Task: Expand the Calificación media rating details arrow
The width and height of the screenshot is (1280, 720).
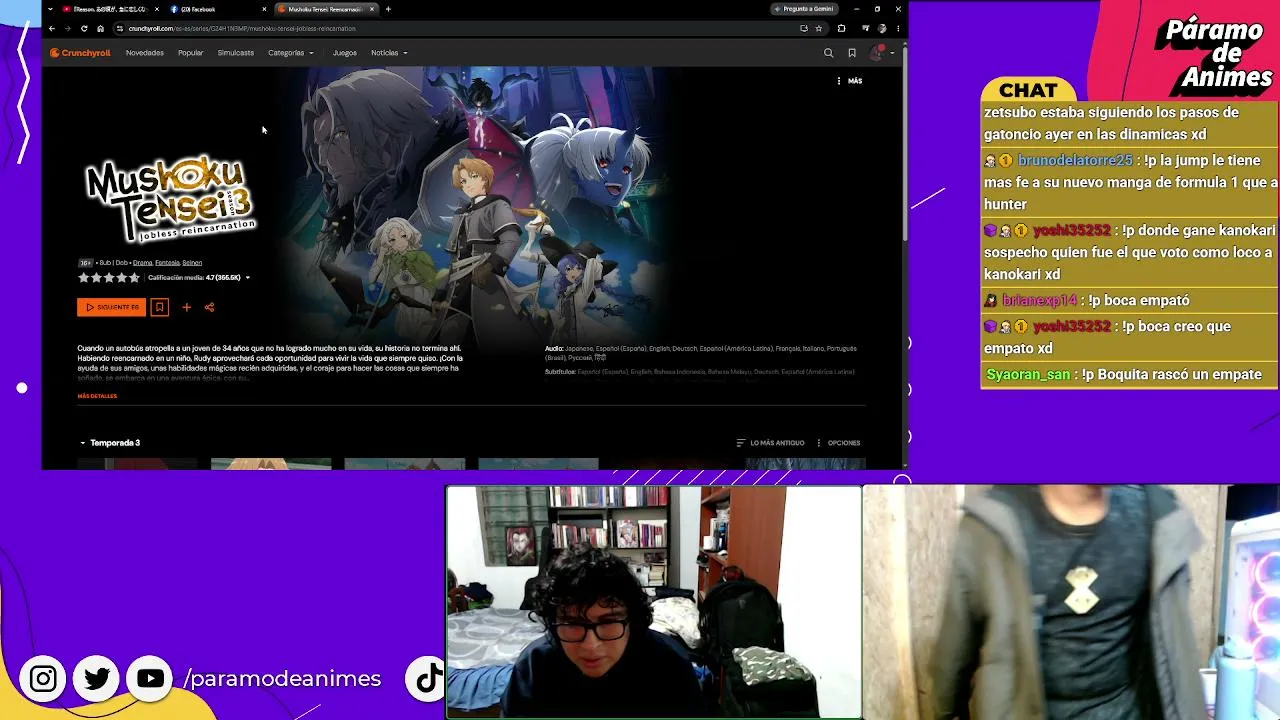Action: (x=247, y=278)
